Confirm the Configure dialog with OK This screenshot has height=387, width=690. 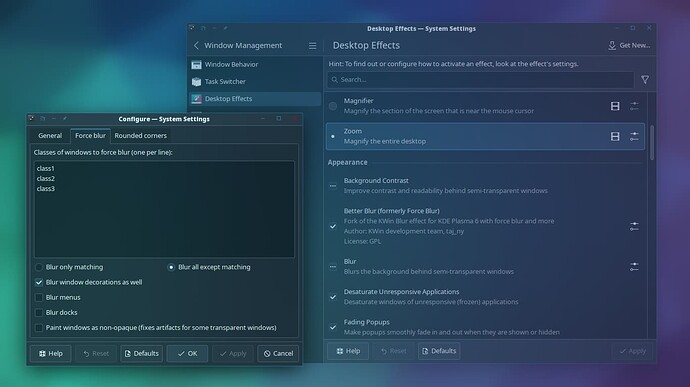(x=187, y=354)
